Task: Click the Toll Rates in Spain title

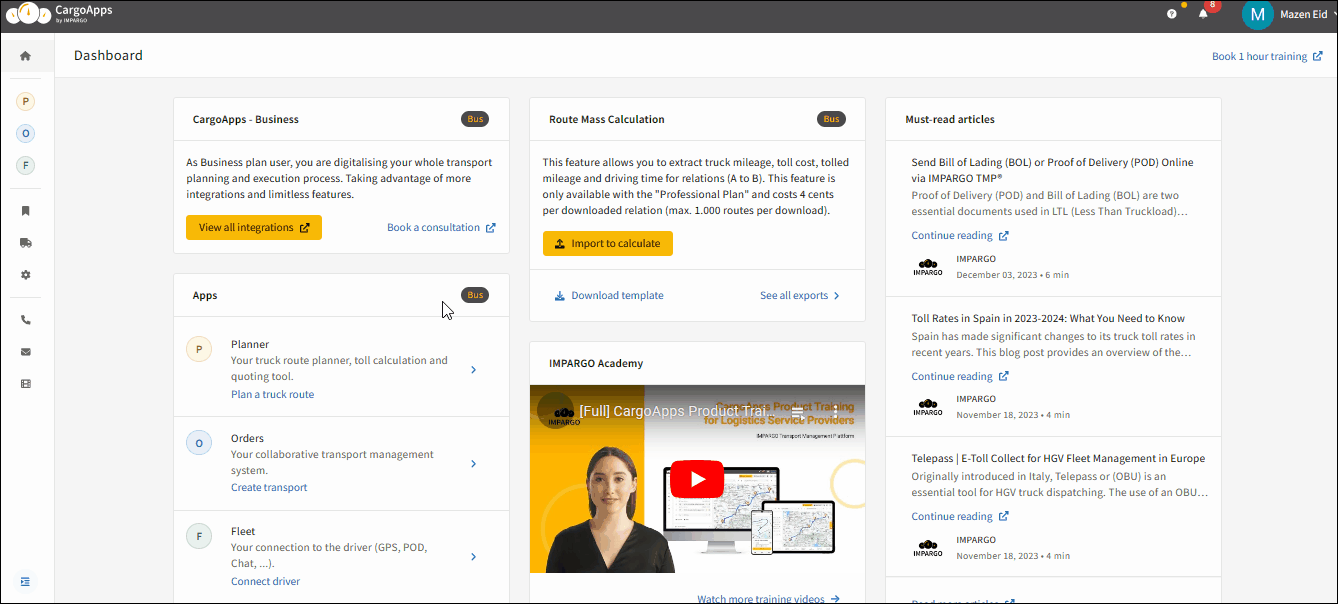Action: pyautogui.click(x=1048, y=319)
